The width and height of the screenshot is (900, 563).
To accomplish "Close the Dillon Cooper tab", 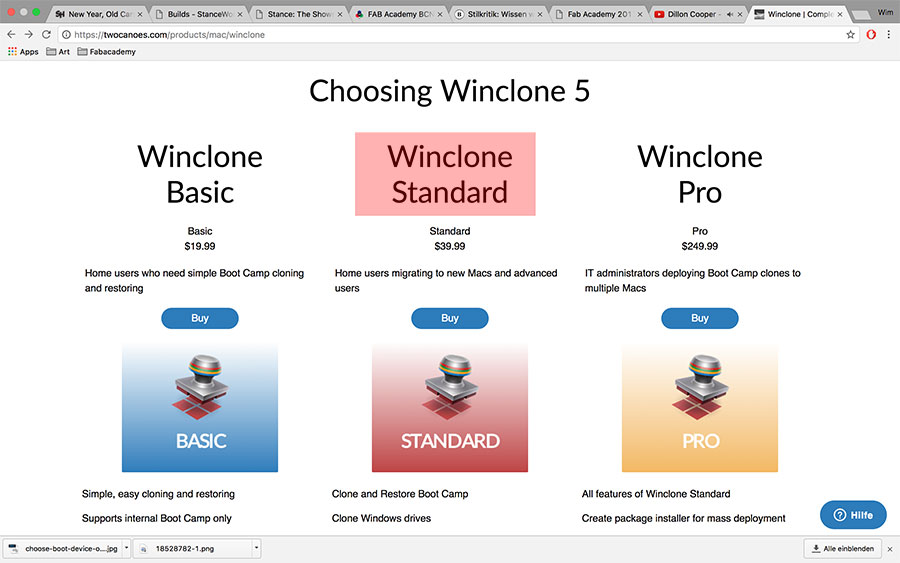I will coord(739,14).
